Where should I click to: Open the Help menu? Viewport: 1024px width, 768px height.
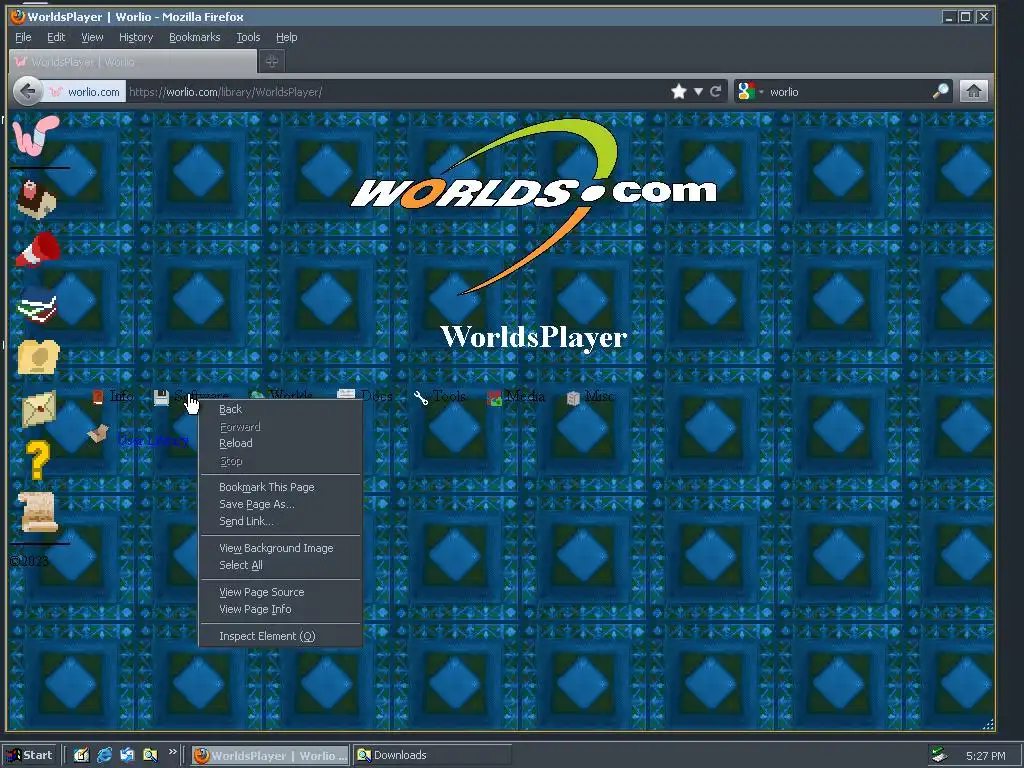point(286,37)
